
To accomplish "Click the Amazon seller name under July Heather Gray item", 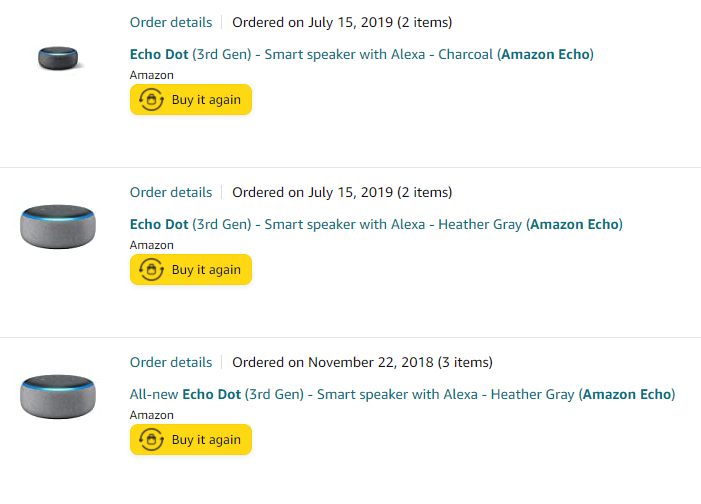I will 152,245.
